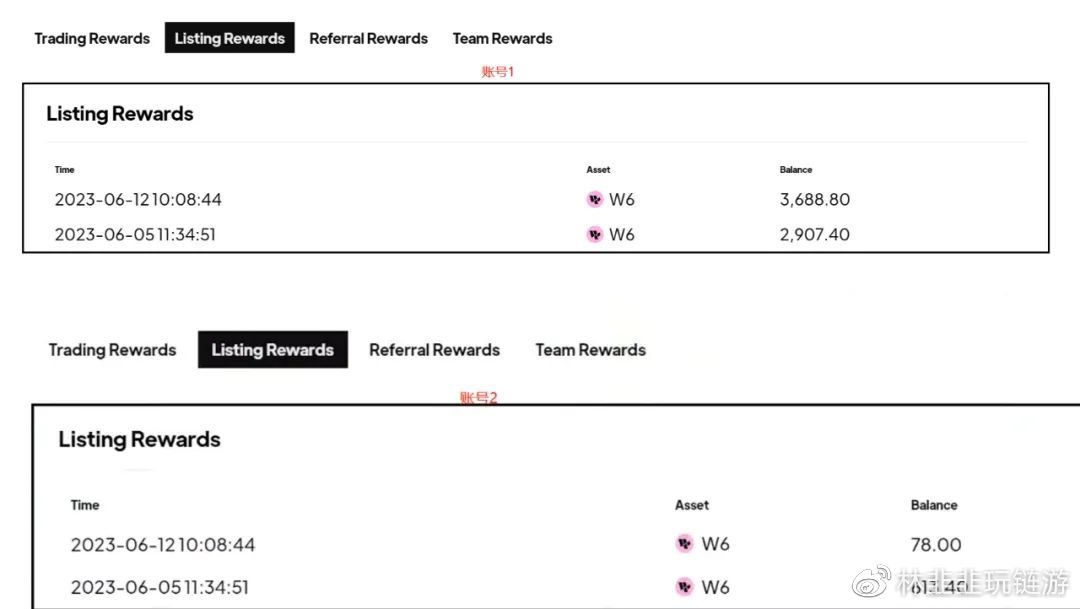
Task: Click the W6 icon in account 2's 2023-06-05 row
Action: [684, 587]
